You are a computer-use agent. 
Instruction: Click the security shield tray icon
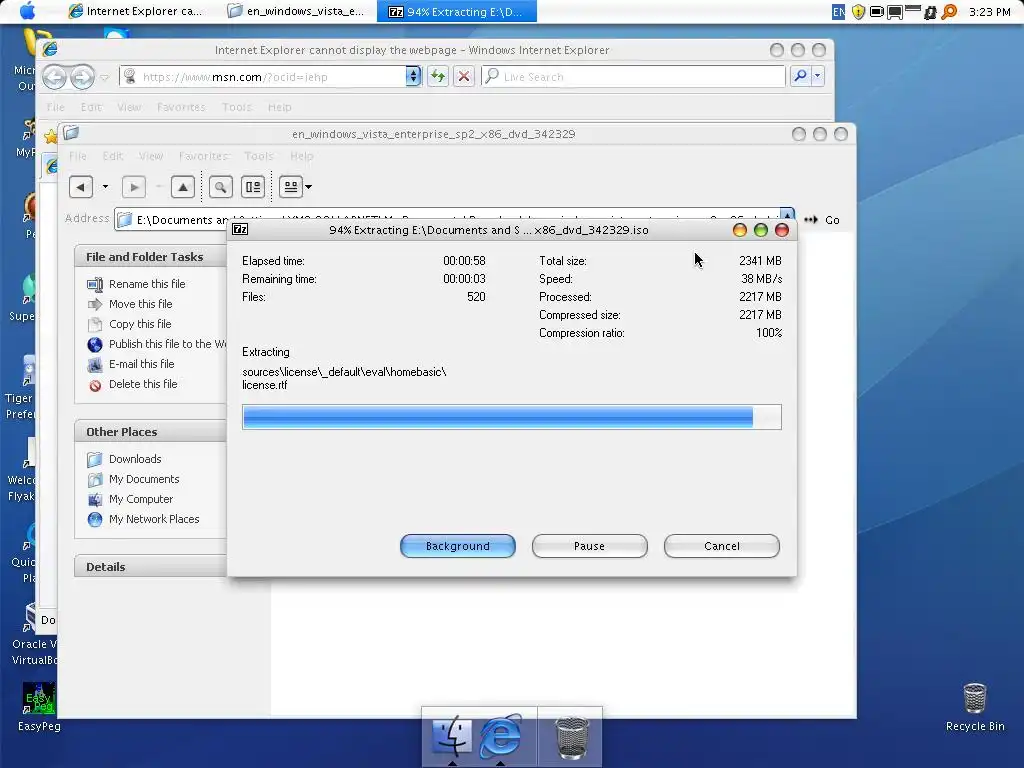[x=858, y=12]
